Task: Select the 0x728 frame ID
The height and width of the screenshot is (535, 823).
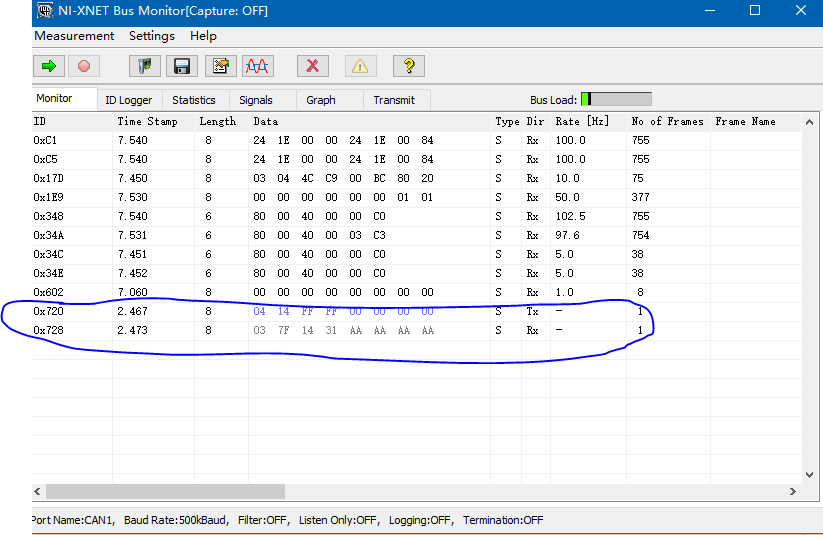Action: (48, 330)
